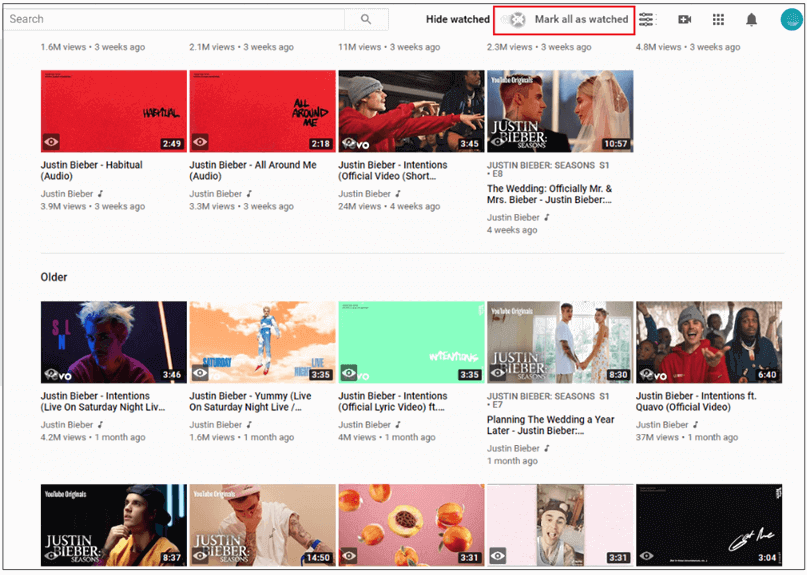Toggle watched eye on Intentions Lyric Video thumbnail
The height and width of the screenshot is (575, 807).
tap(349, 373)
